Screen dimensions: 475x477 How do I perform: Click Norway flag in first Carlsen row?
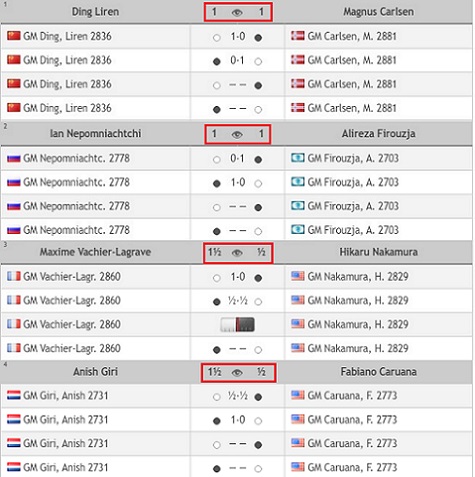(298, 36)
